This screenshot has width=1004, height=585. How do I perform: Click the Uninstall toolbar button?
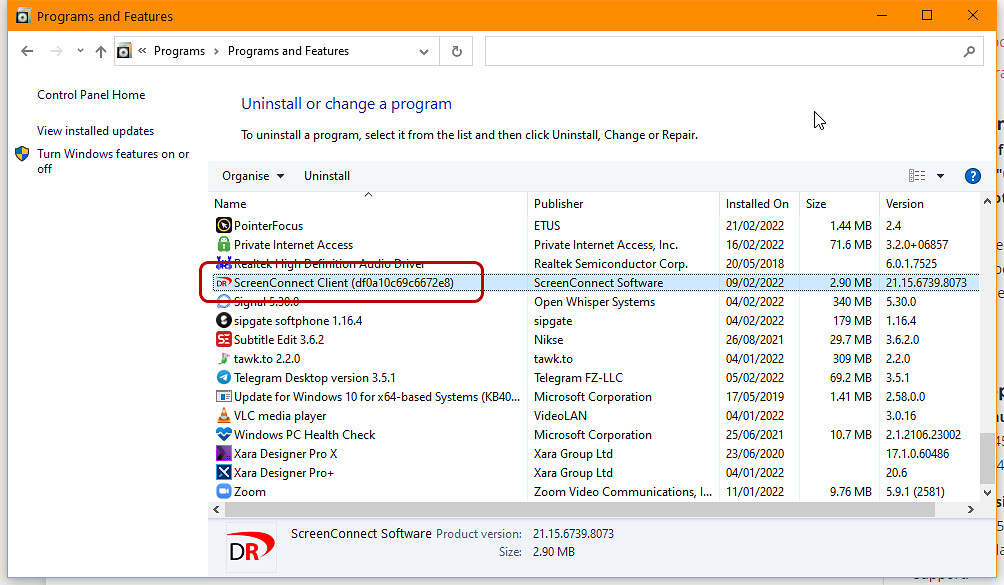click(327, 176)
